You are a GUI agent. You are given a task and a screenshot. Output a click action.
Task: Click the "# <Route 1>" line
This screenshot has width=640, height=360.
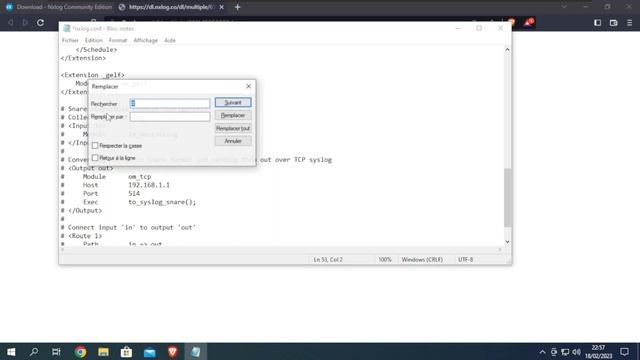[81, 236]
